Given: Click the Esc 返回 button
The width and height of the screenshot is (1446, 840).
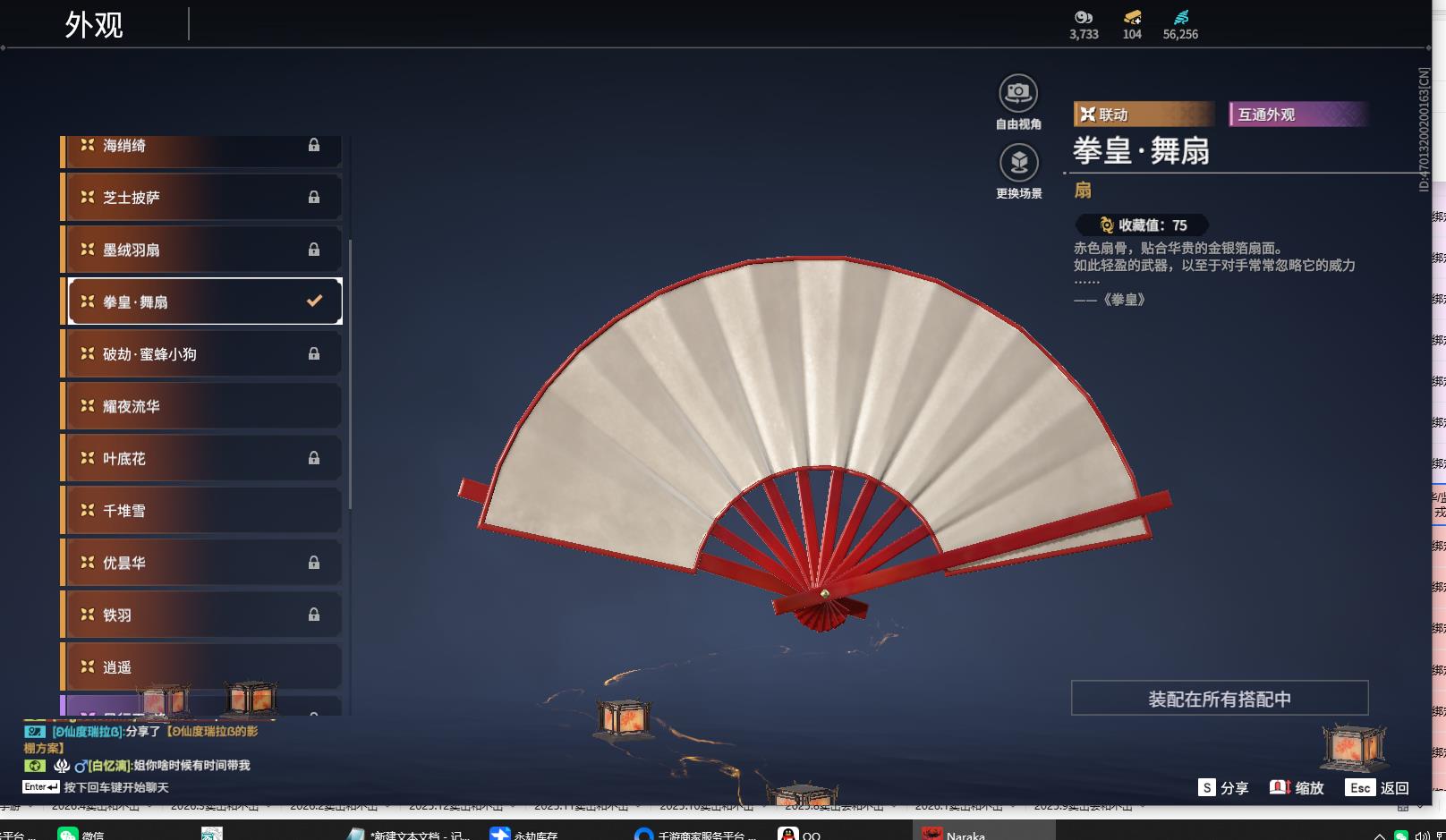Looking at the screenshot, I should [1377, 787].
